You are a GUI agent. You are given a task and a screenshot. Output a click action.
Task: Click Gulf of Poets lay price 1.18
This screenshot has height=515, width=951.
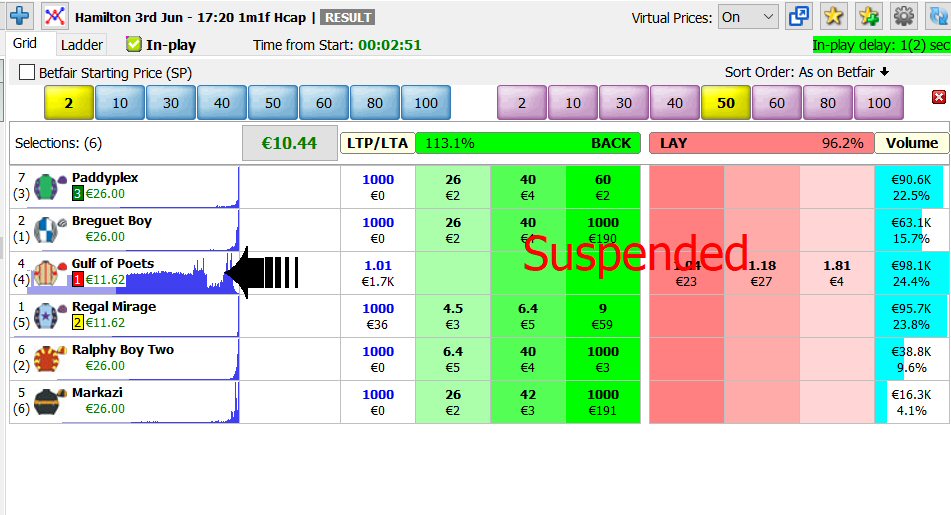(x=761, y=273)
